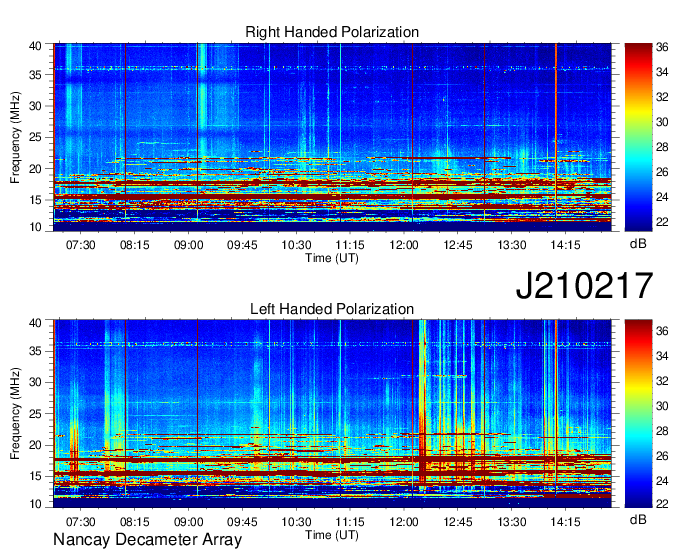Image resolution: width=680 pixels, height=552 pixels.
Task: Click 09:45 time tick under Right Handed plot
Action: pyautogui.click(x=242, y=245)
